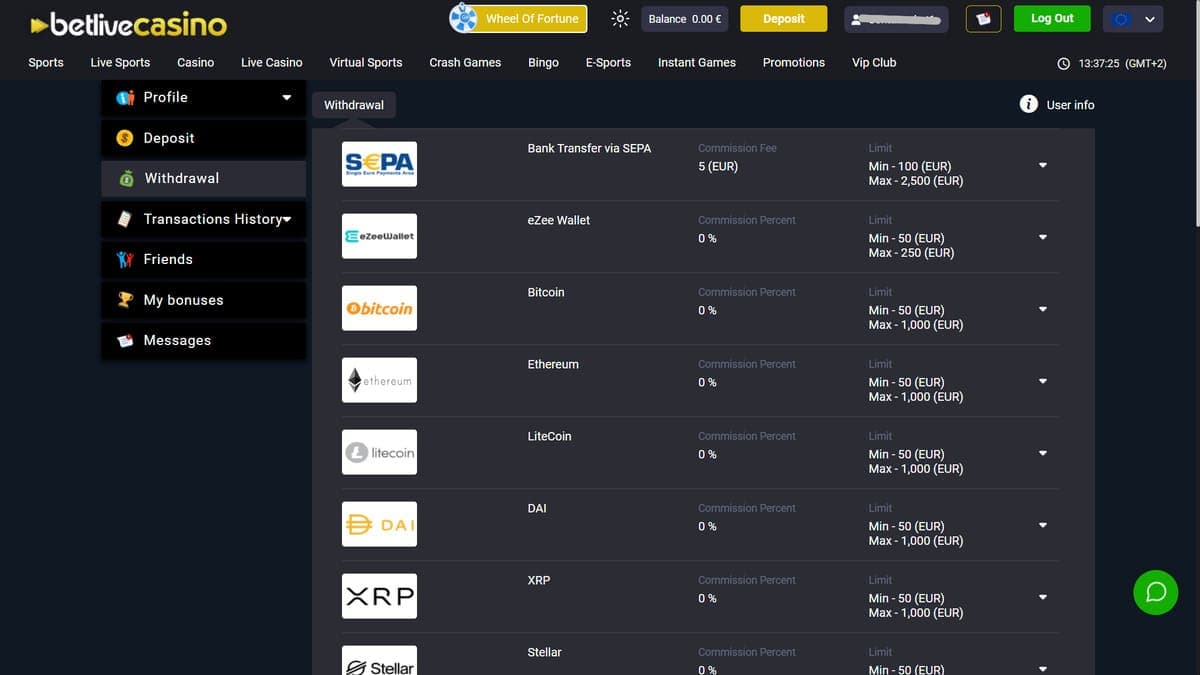Click the Profile sidebar icon
The height and width of the screenshot is (675, 1200).
click(126, 97)
